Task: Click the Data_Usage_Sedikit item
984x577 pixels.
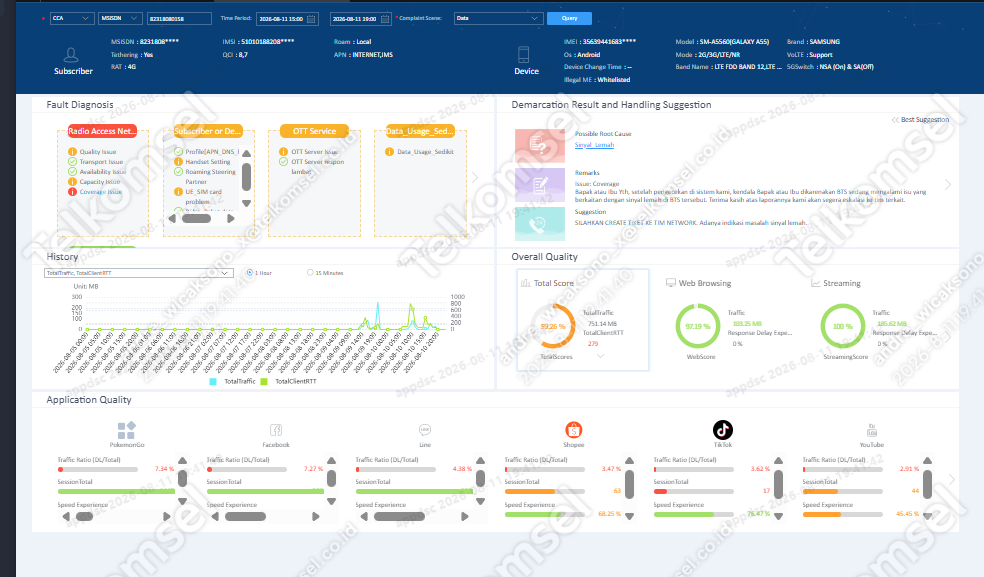Action: tap(425, 152)
